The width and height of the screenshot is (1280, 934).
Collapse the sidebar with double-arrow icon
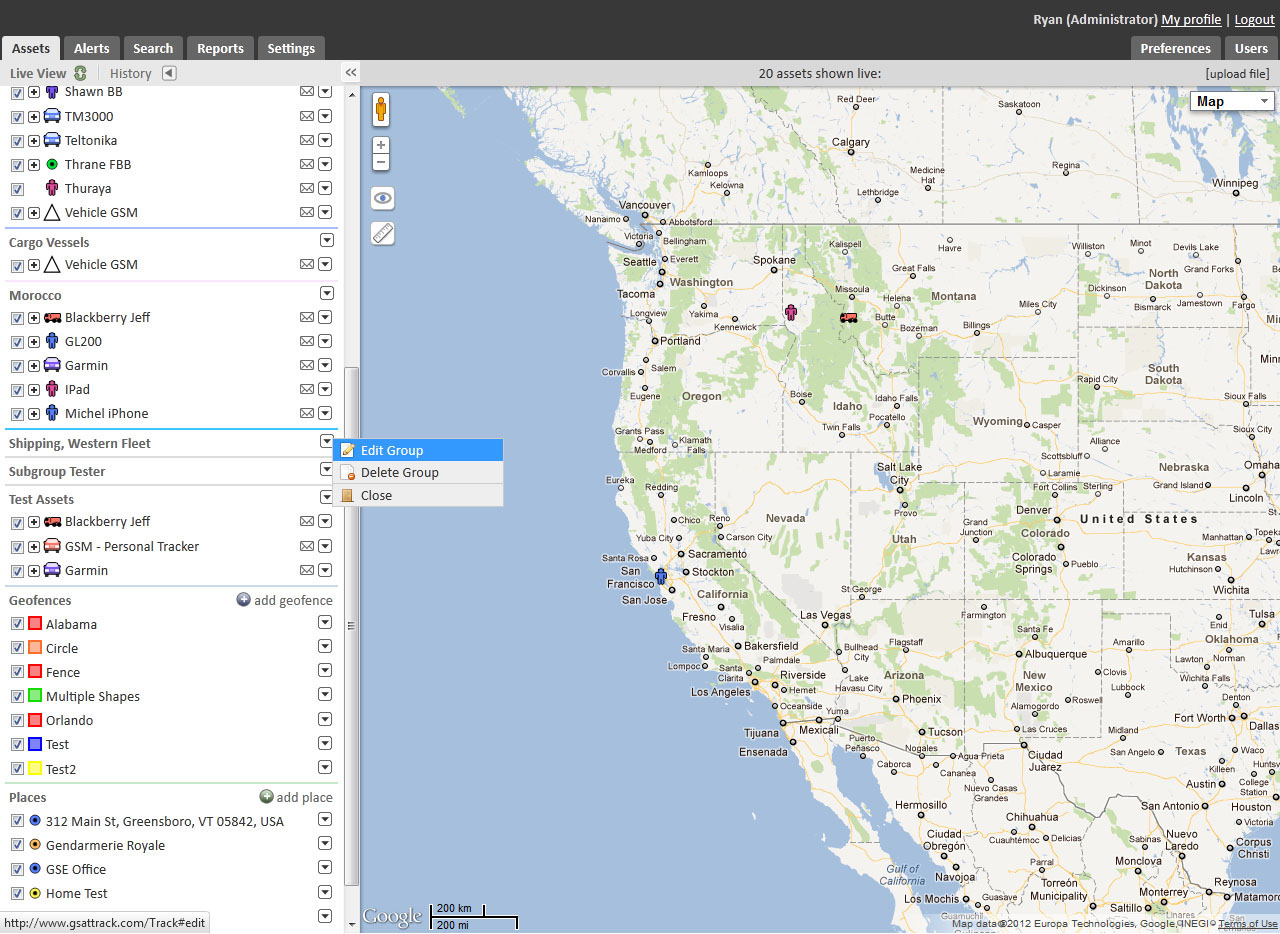coord(351,73)
